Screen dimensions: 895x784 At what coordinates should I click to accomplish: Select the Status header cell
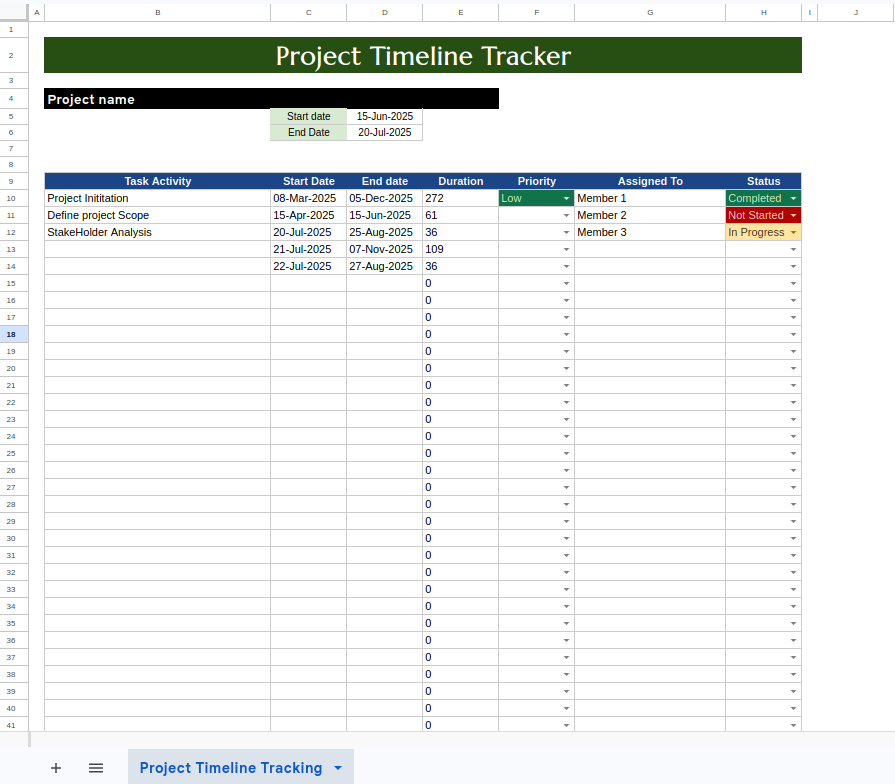click(x=763, y=181)
